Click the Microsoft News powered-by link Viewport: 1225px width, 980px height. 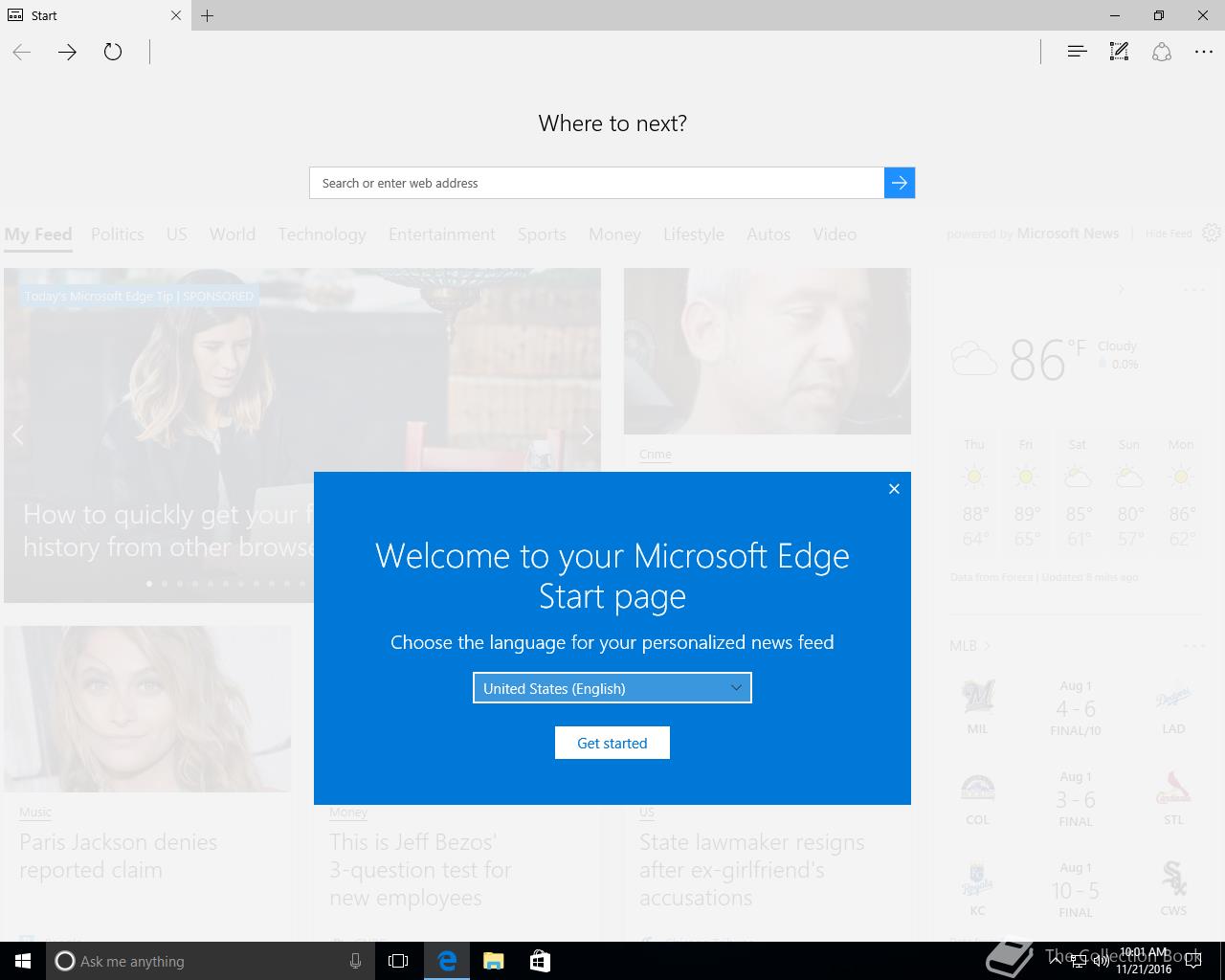point(1068,234)
